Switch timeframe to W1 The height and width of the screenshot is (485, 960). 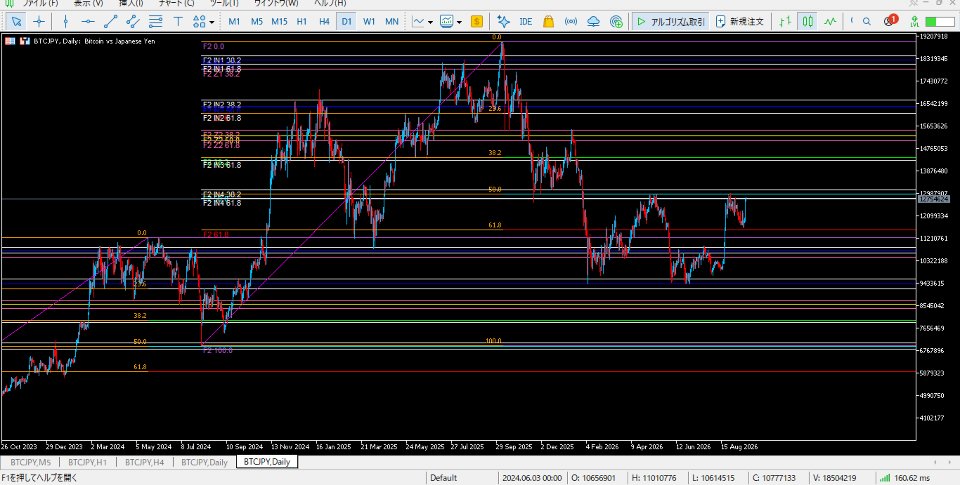click(369, 21)
